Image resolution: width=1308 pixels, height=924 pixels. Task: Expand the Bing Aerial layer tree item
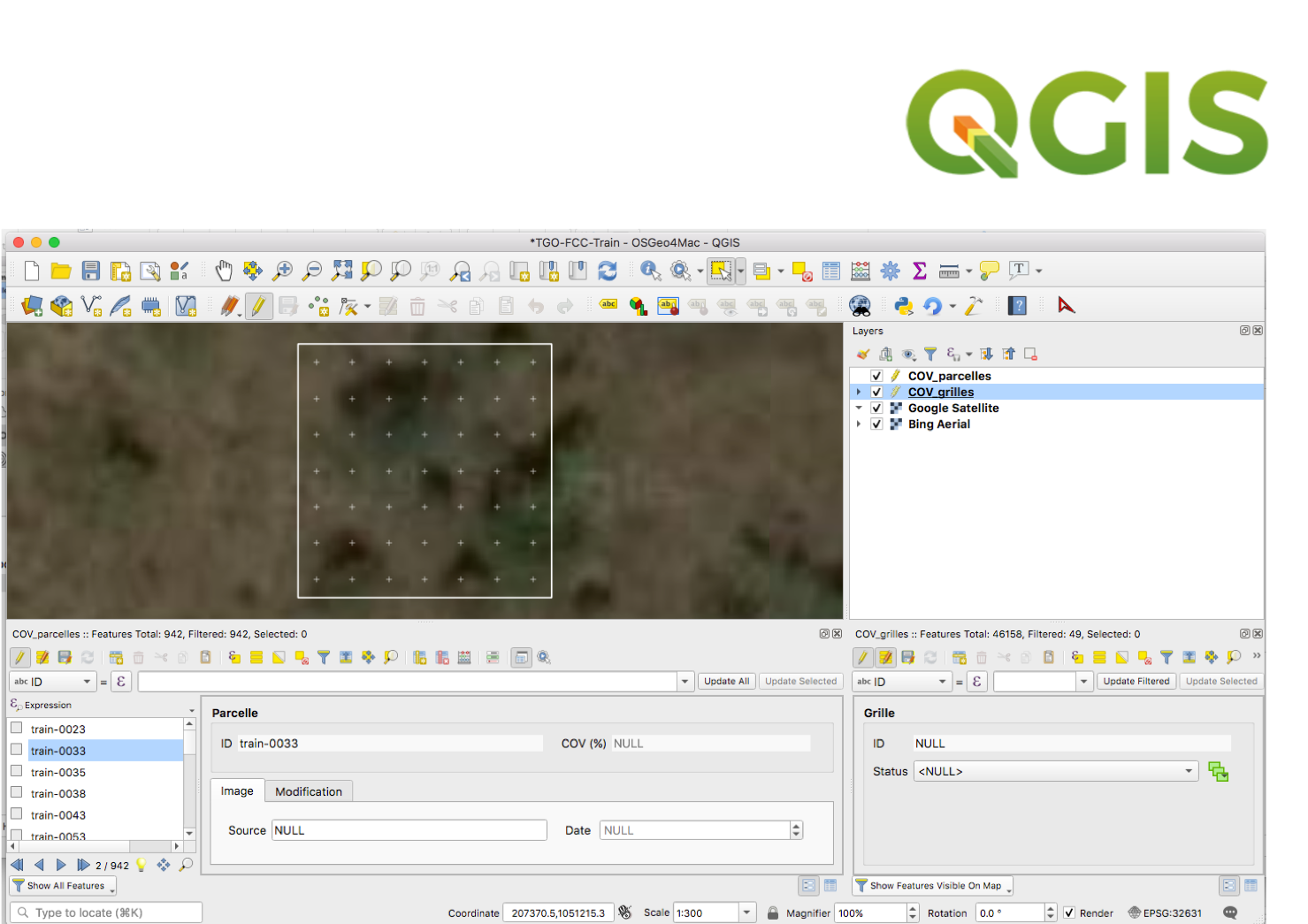[x=858, y=424]
